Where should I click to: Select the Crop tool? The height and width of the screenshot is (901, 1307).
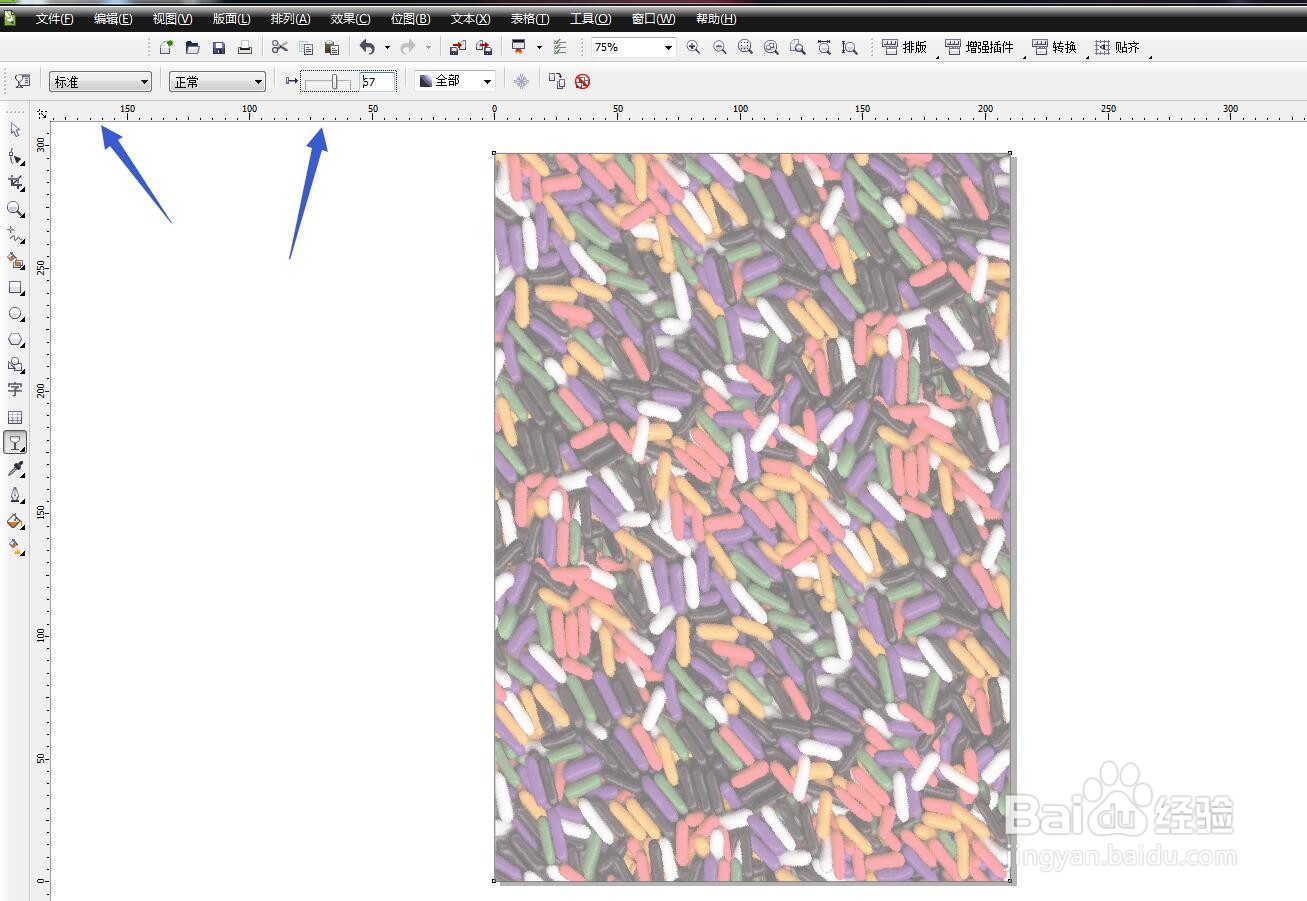click(15, 183)
